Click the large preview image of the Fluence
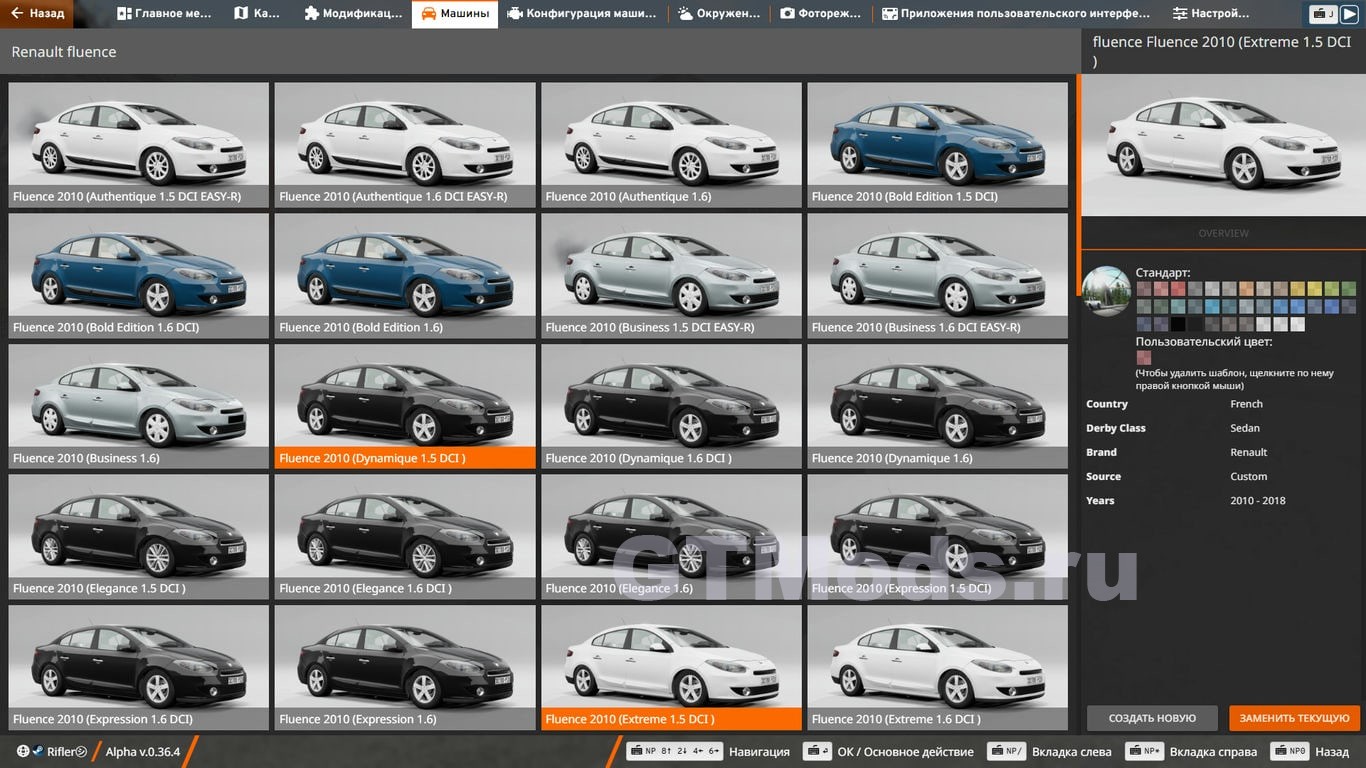Image resolution: width=1366 pixels, height=768 pixels. [1224, 145]
